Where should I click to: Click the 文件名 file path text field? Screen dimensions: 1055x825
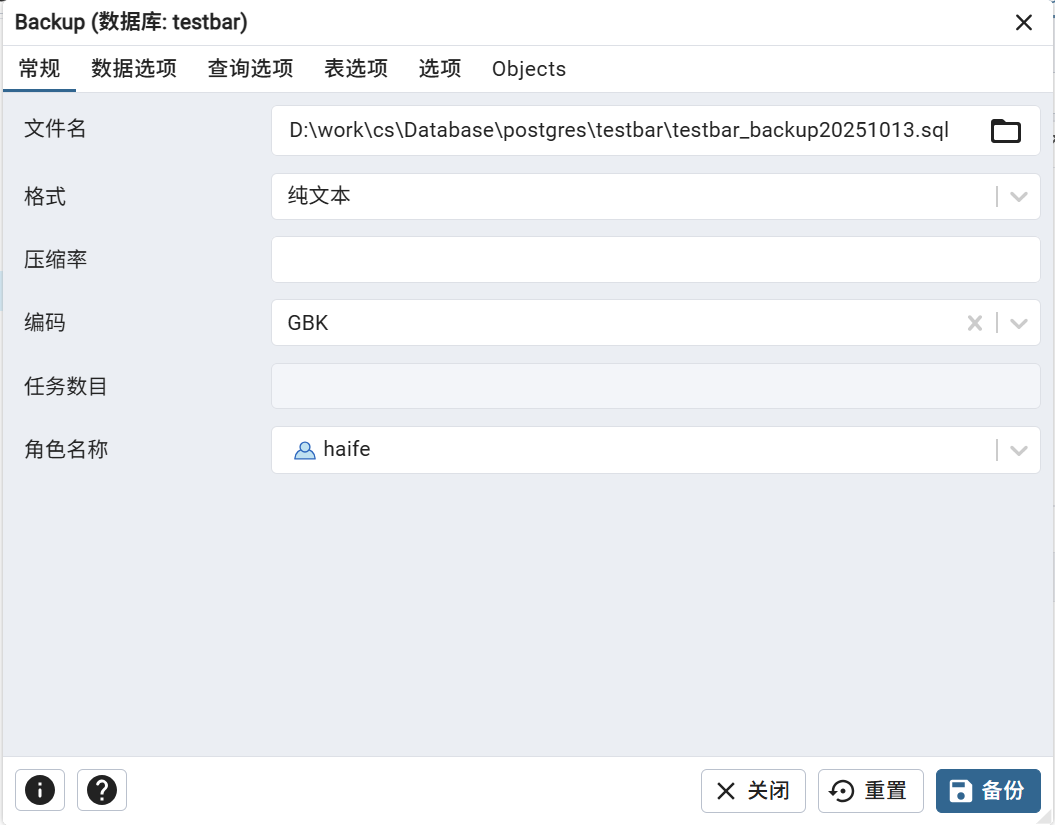[620, 131]
